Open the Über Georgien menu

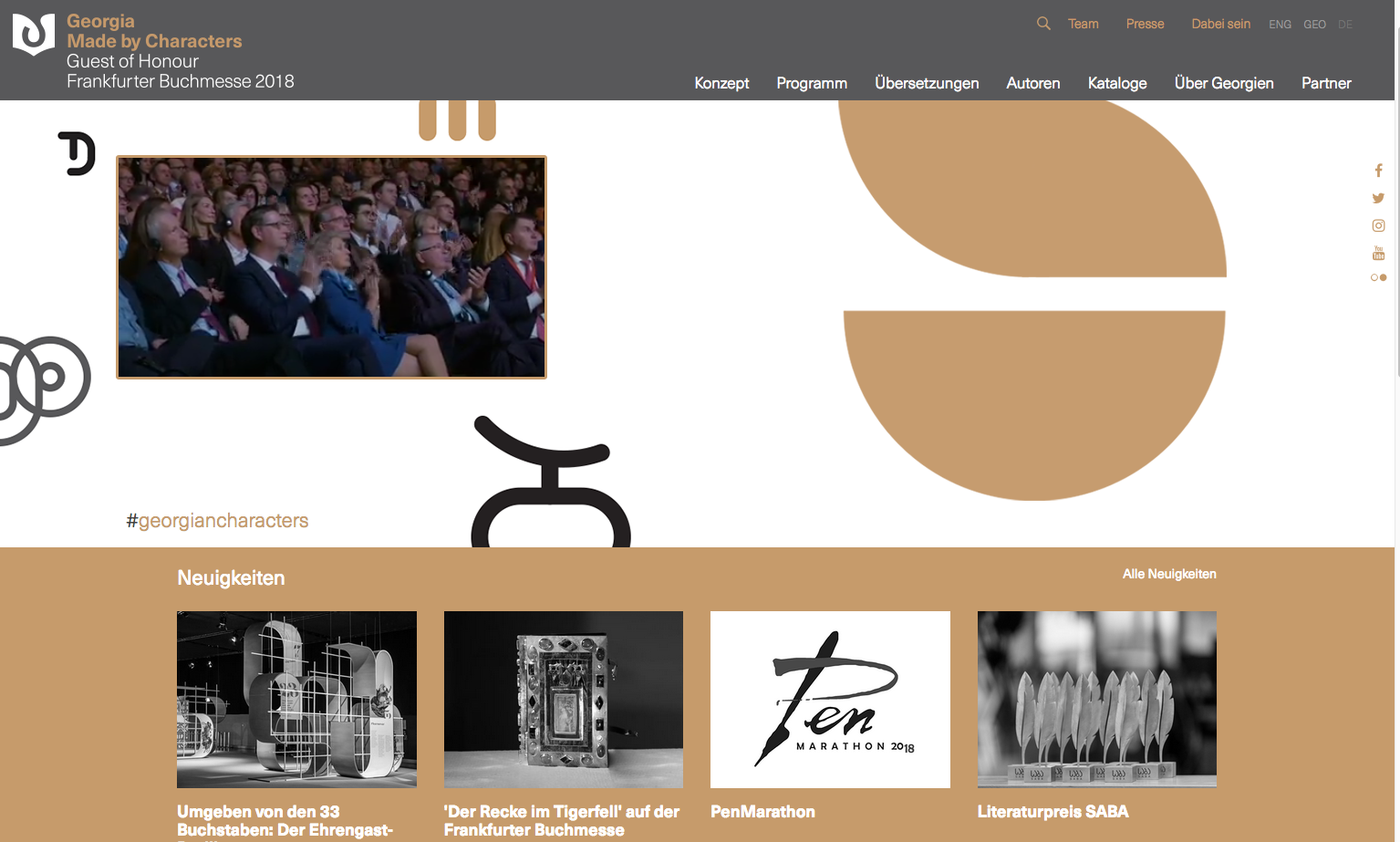[1224, 83]
